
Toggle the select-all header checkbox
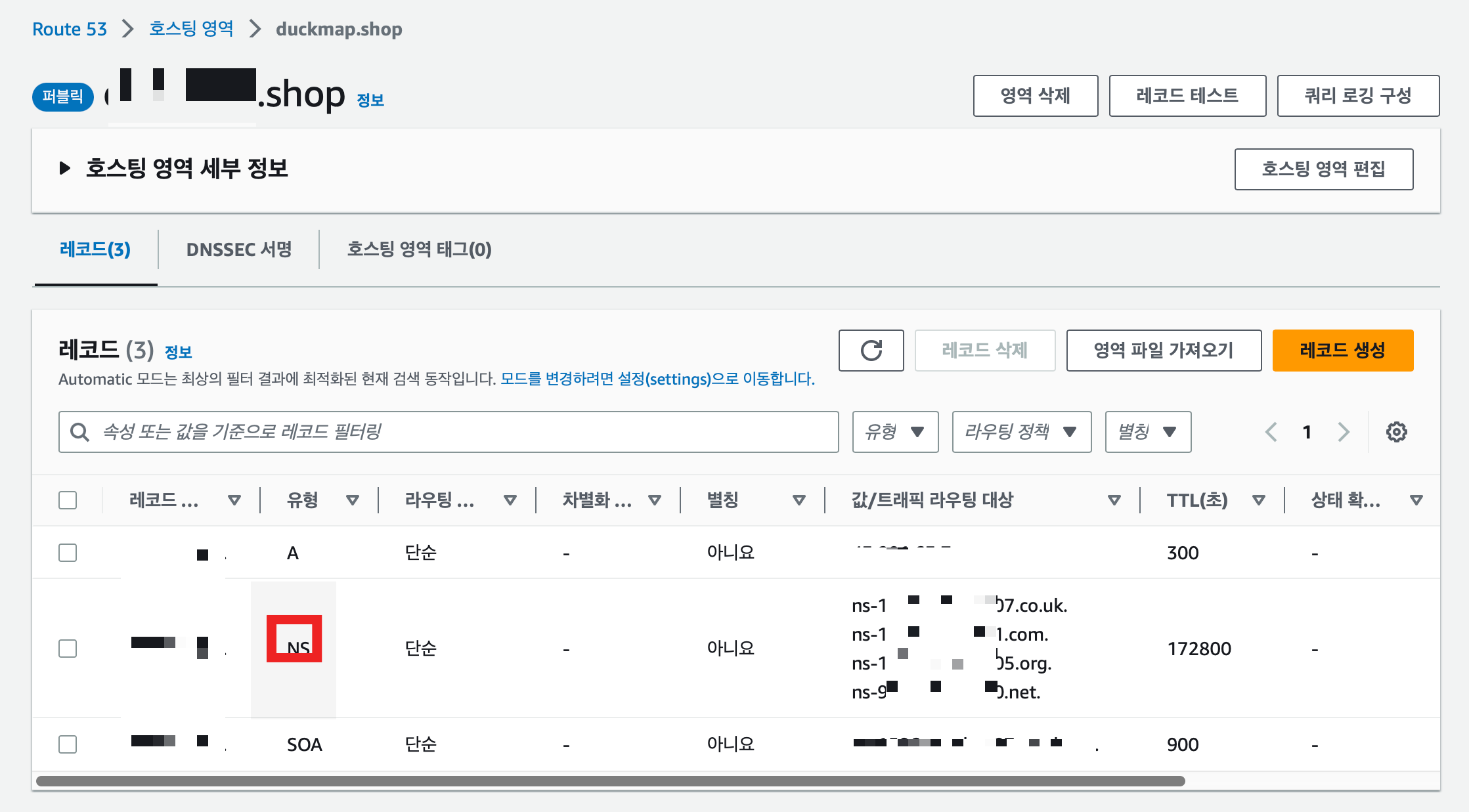(68, 500)
